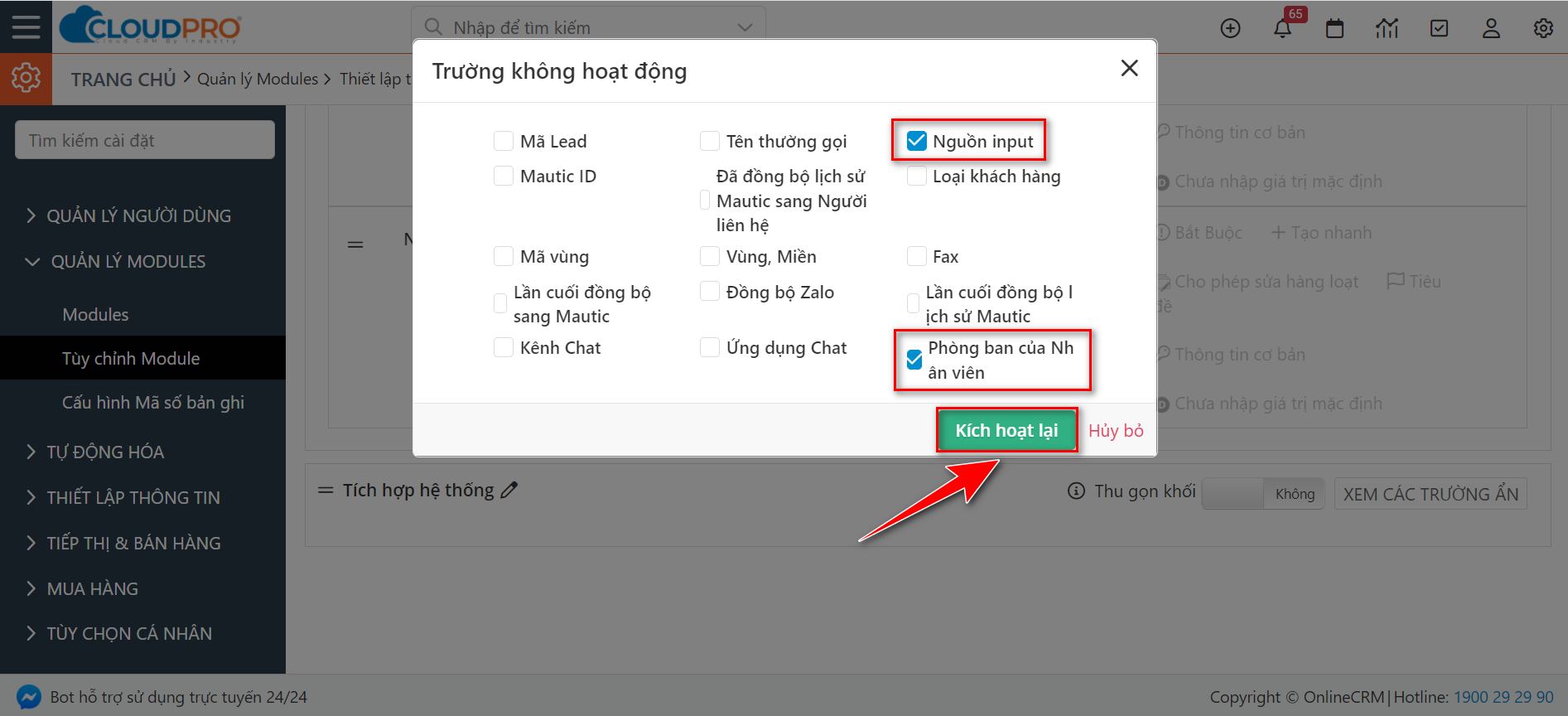
Task: Open notifications bell icon
Action: (1282, 28)
